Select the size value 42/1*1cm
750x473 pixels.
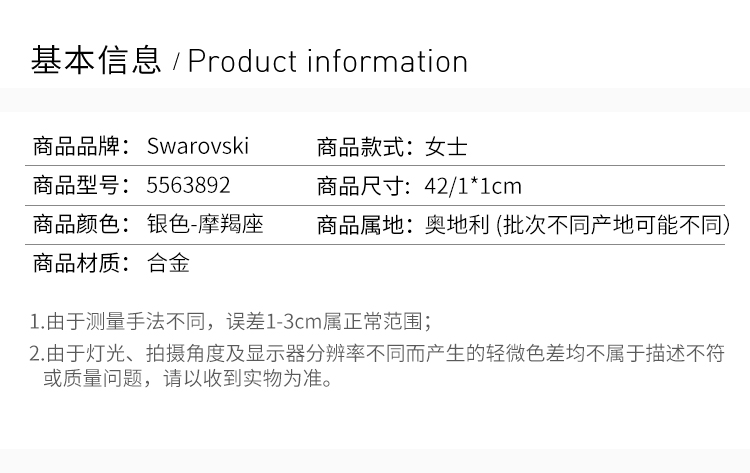coord(473,186)
